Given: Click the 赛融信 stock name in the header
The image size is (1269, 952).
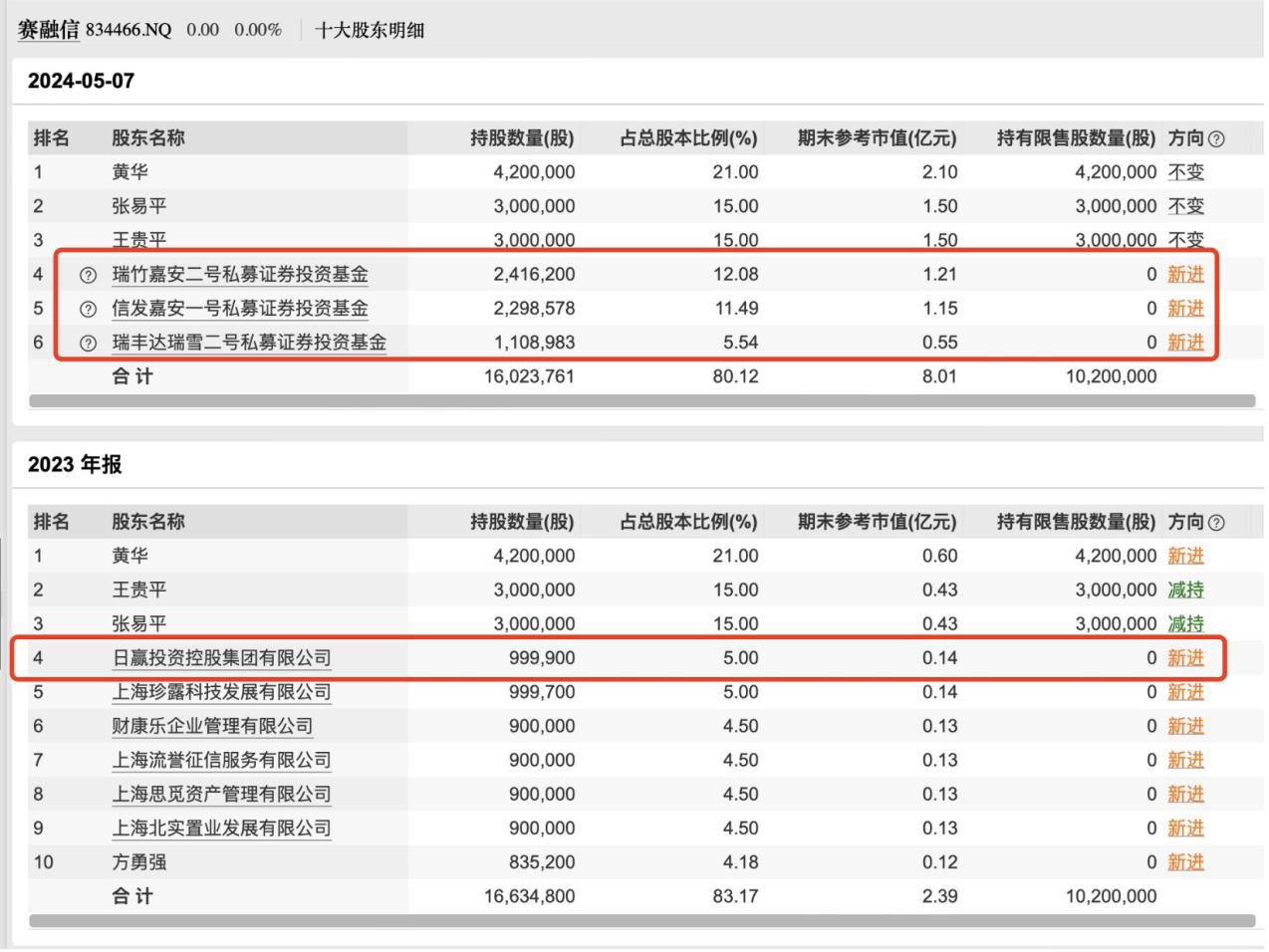Looking at the screenshot, I should pyautogui.click(x=48, y=29).
